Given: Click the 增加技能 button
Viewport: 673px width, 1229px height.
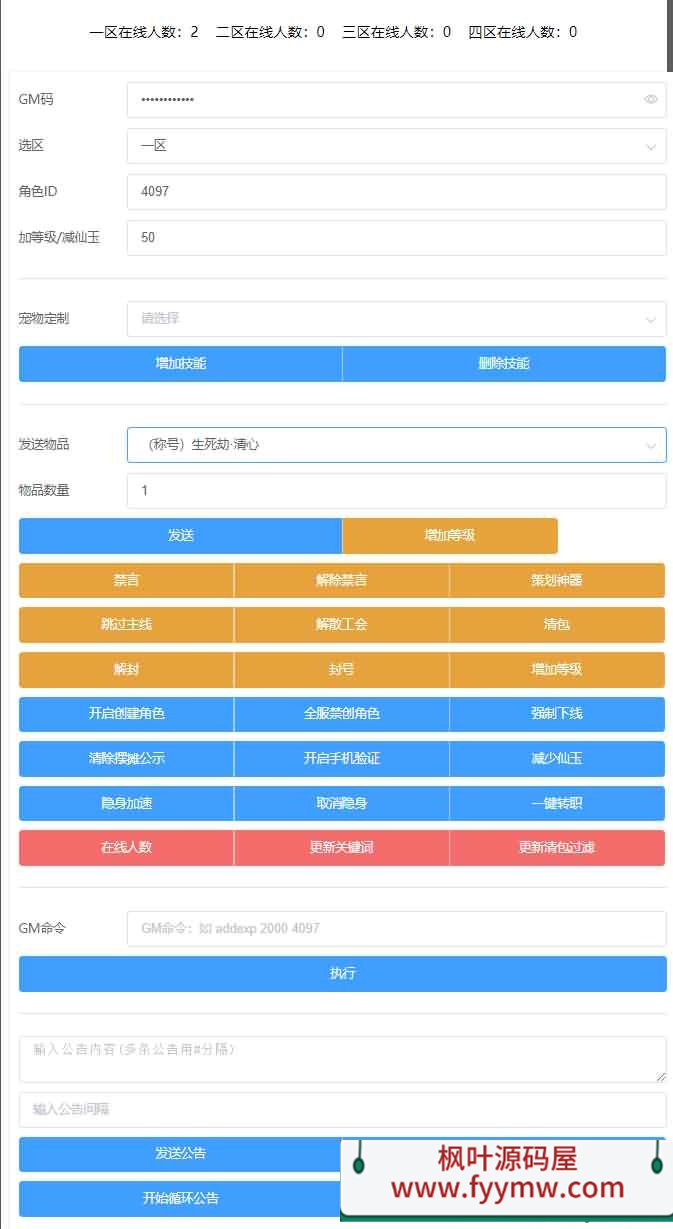Looking at the screenshot, I should pyautogui.click(x=180, y=364).
